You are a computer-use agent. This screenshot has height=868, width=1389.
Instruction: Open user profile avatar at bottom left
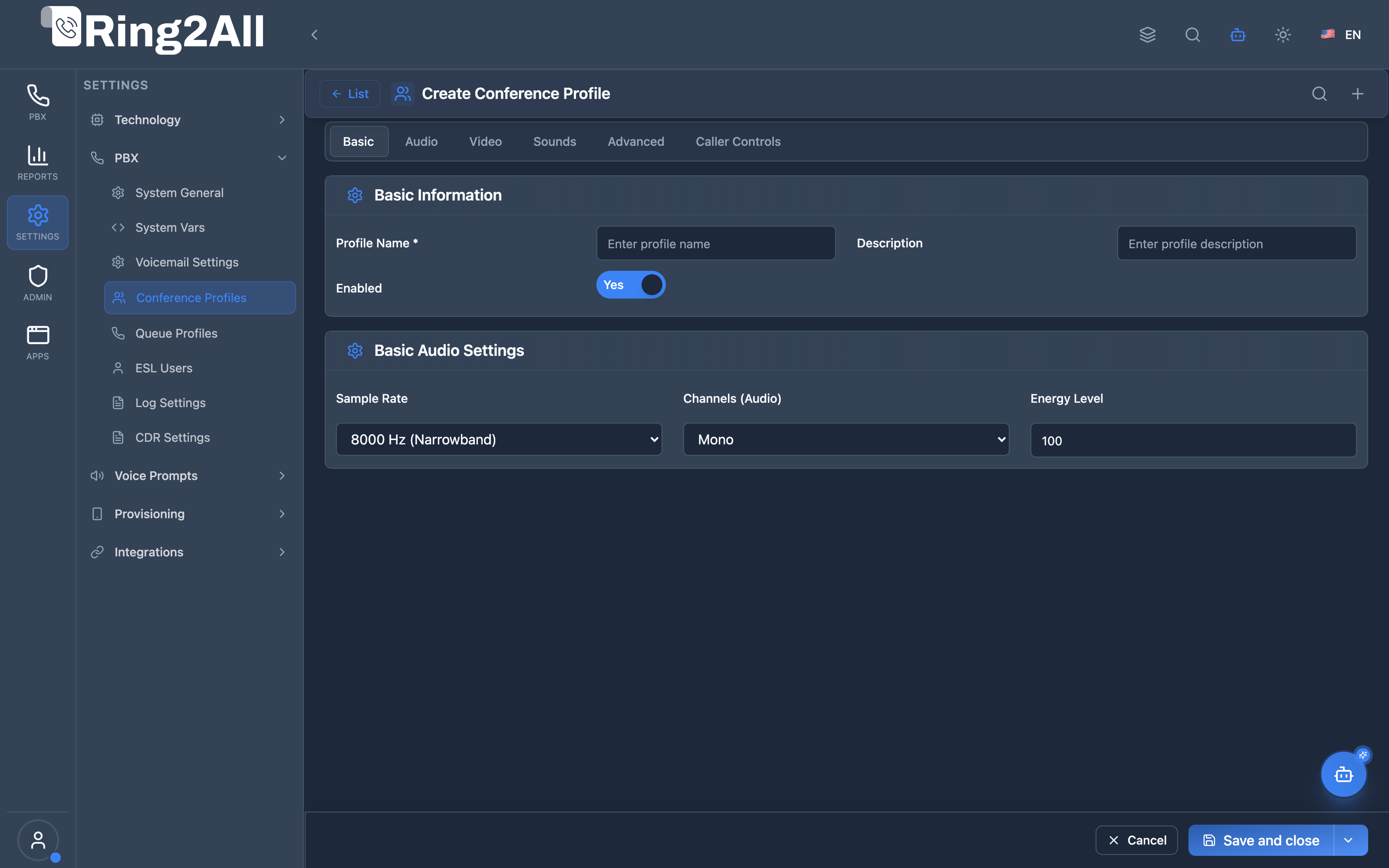pos(38,840)
